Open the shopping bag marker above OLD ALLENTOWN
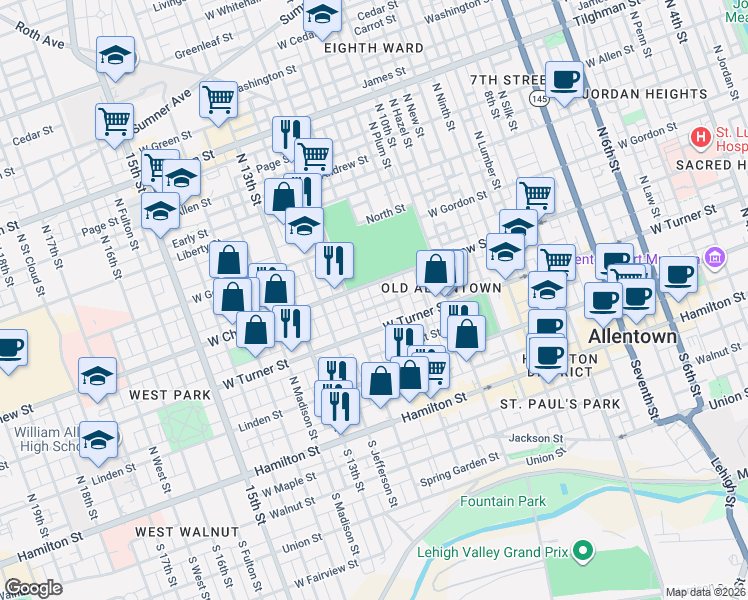748x600 pixels. point(436,270)
